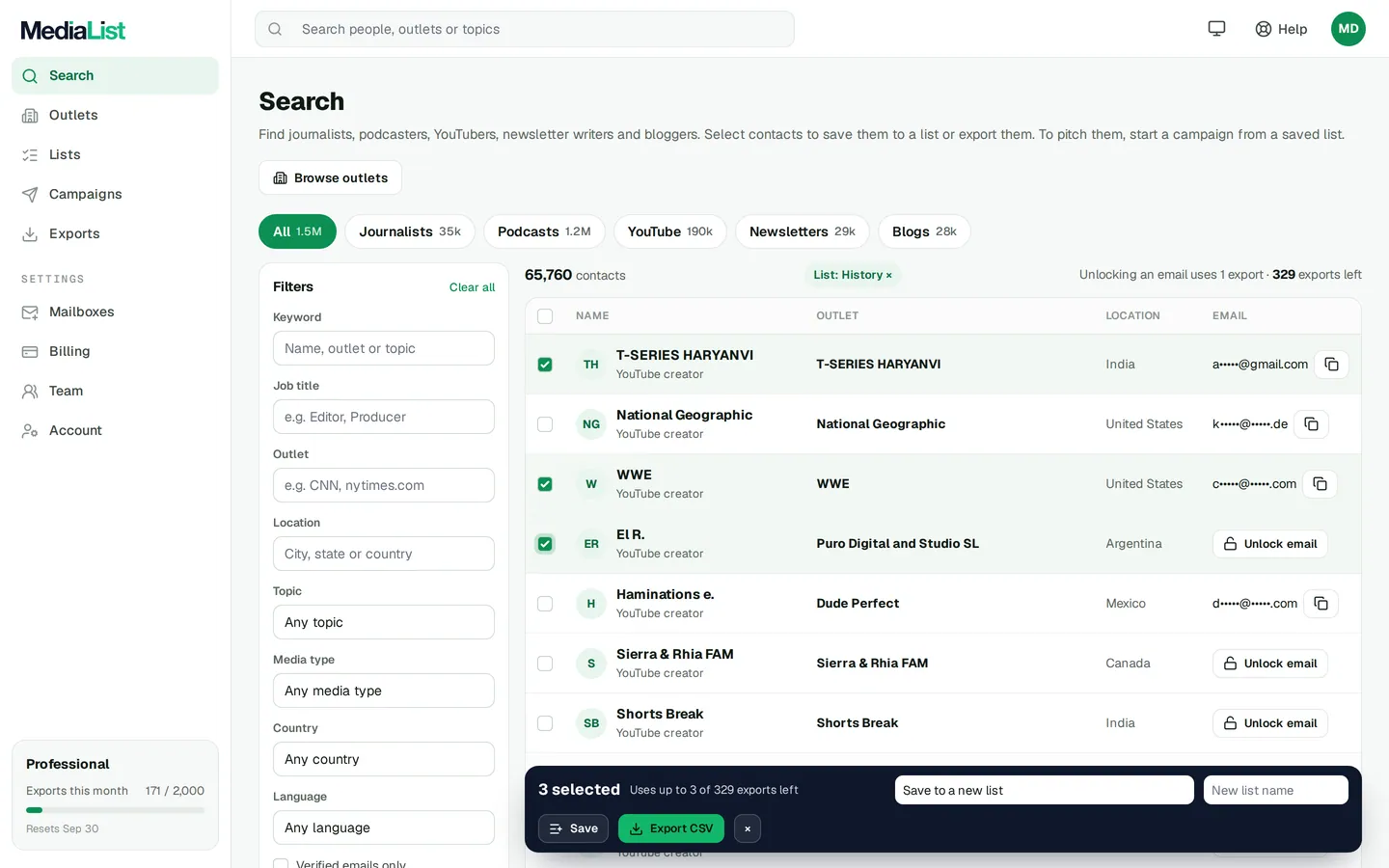1389x868 pixels.
Task: Copy Haminations e. email address
Action: tap(1321, 604)
